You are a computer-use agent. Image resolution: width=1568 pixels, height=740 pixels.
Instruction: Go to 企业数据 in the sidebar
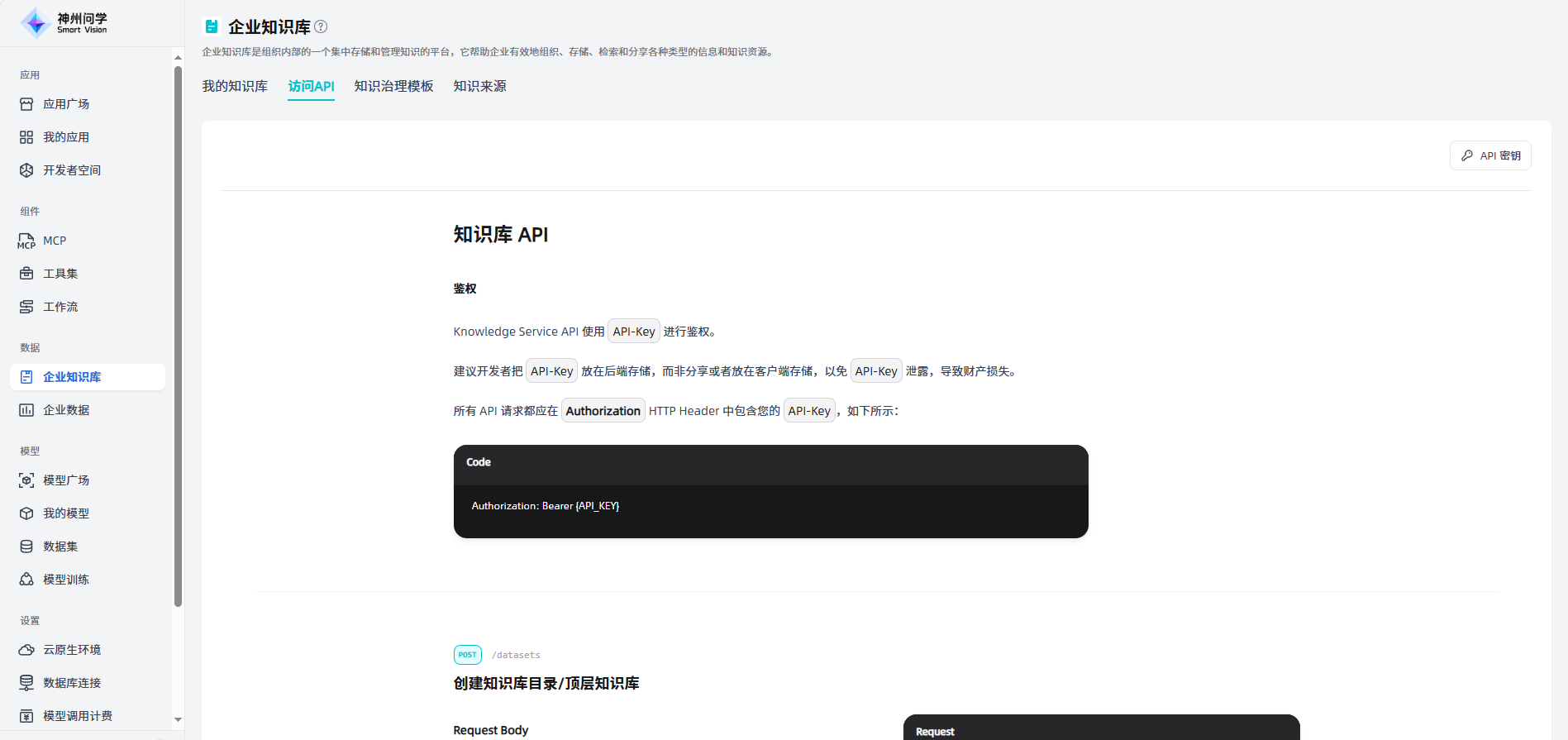click(x=66, y=410)
